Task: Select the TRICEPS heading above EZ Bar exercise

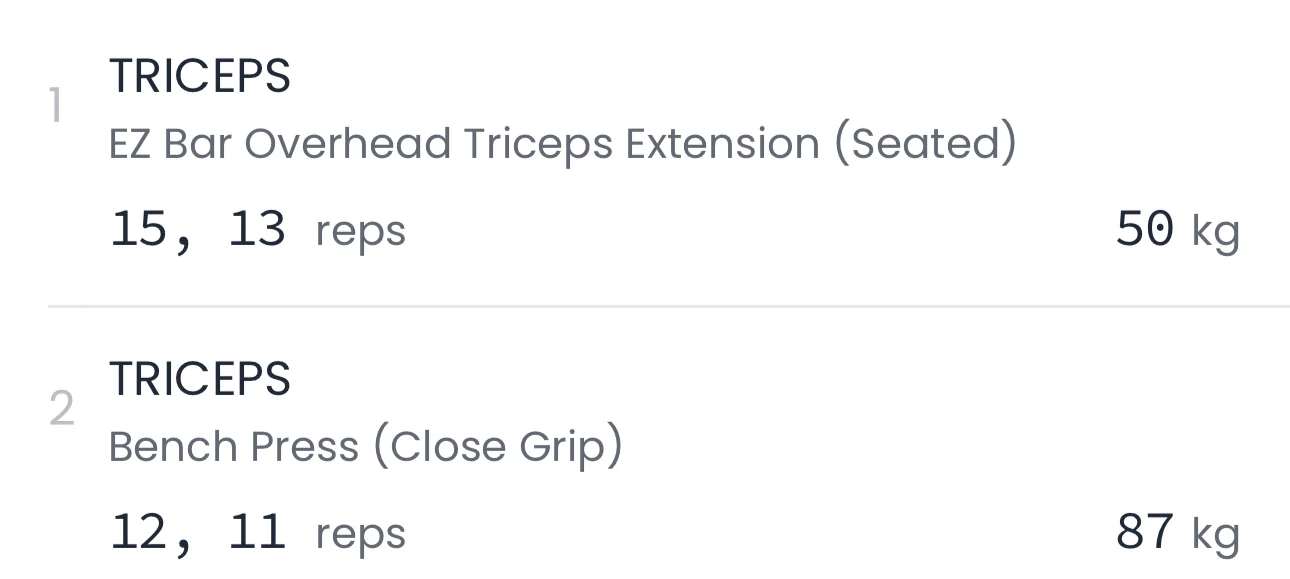Action: [199, 77]
